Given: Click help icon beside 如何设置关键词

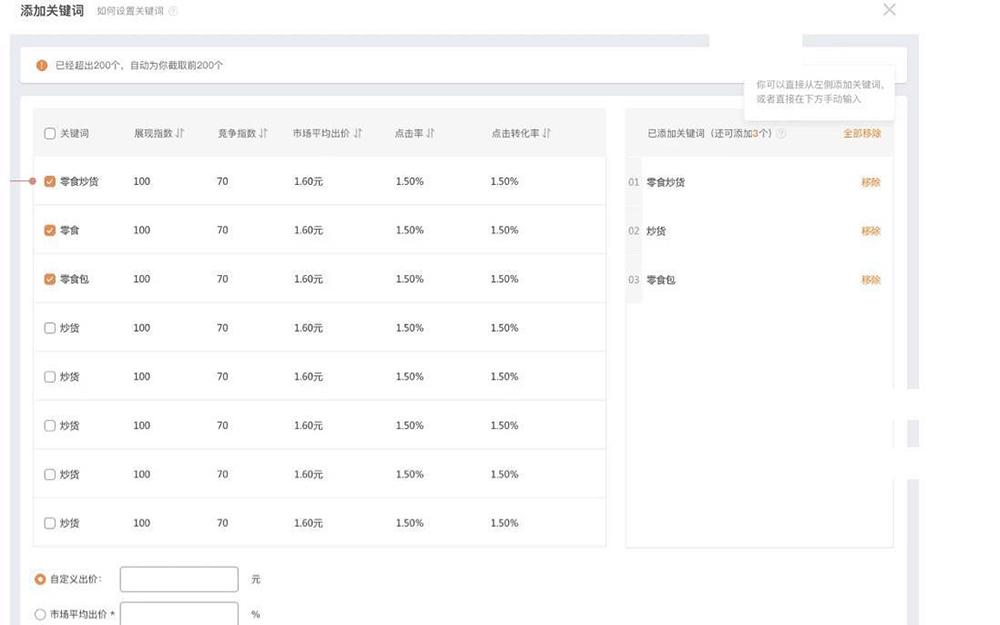Looking at the screenshot, I should coord(173,11).
